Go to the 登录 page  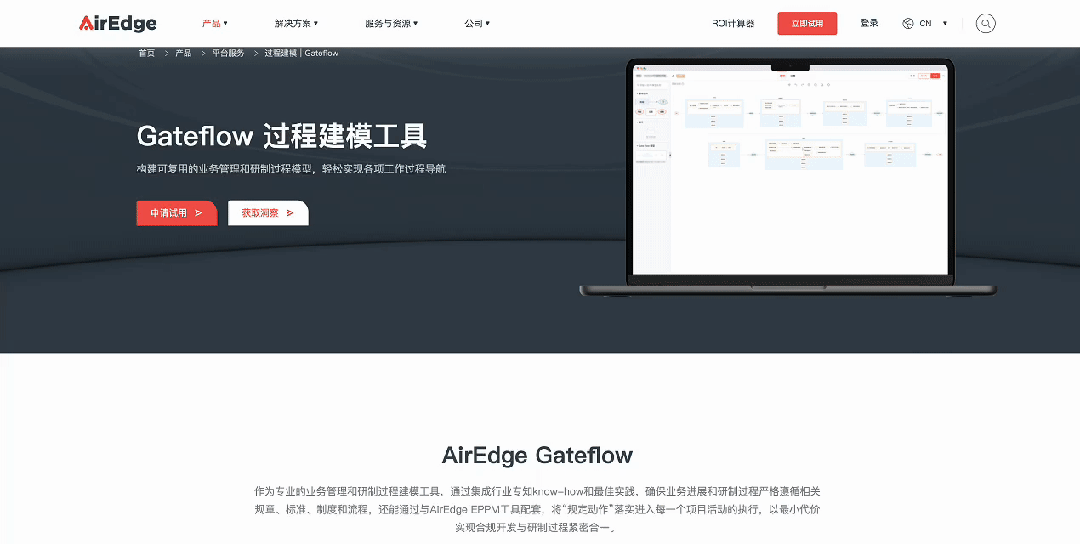[869, 23]
